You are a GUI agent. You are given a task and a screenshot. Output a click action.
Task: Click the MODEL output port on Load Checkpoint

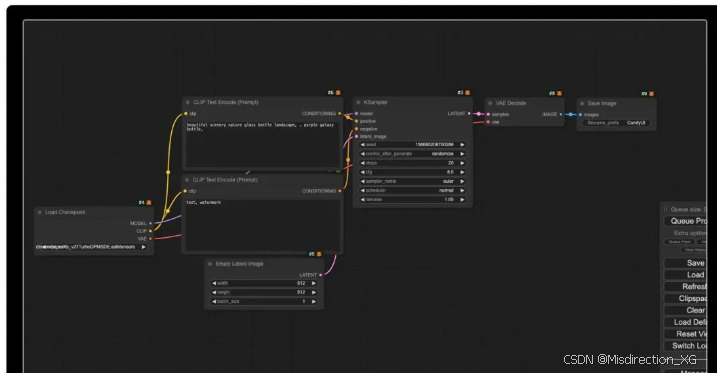tap(150, 224)
